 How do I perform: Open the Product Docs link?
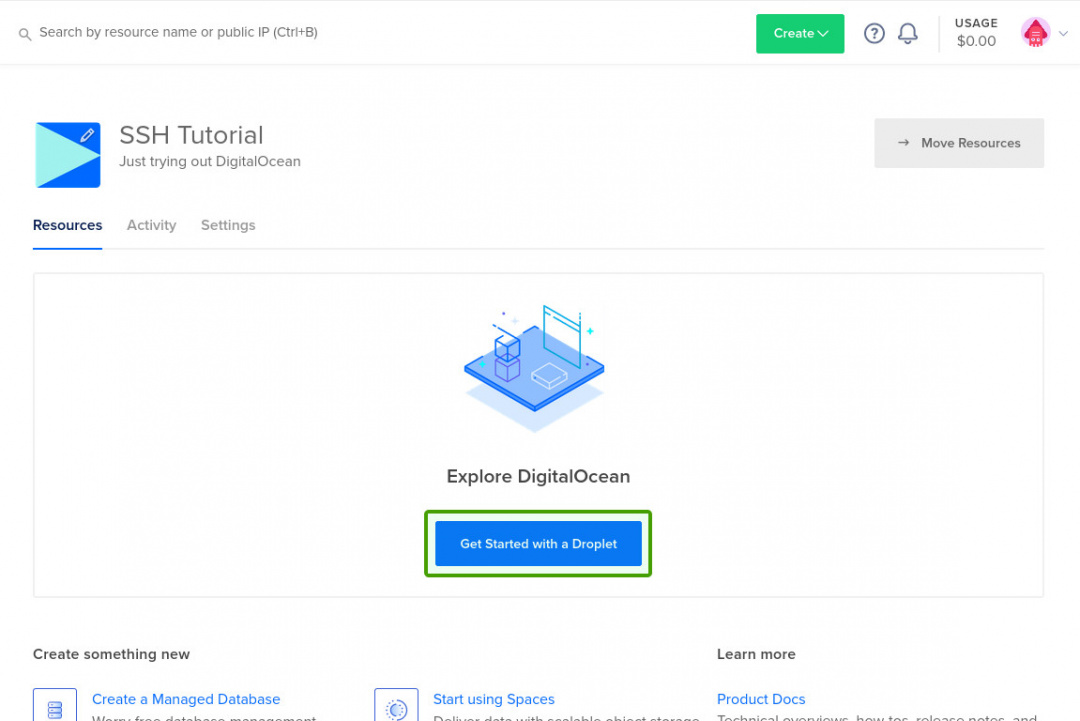coord(761,699)
